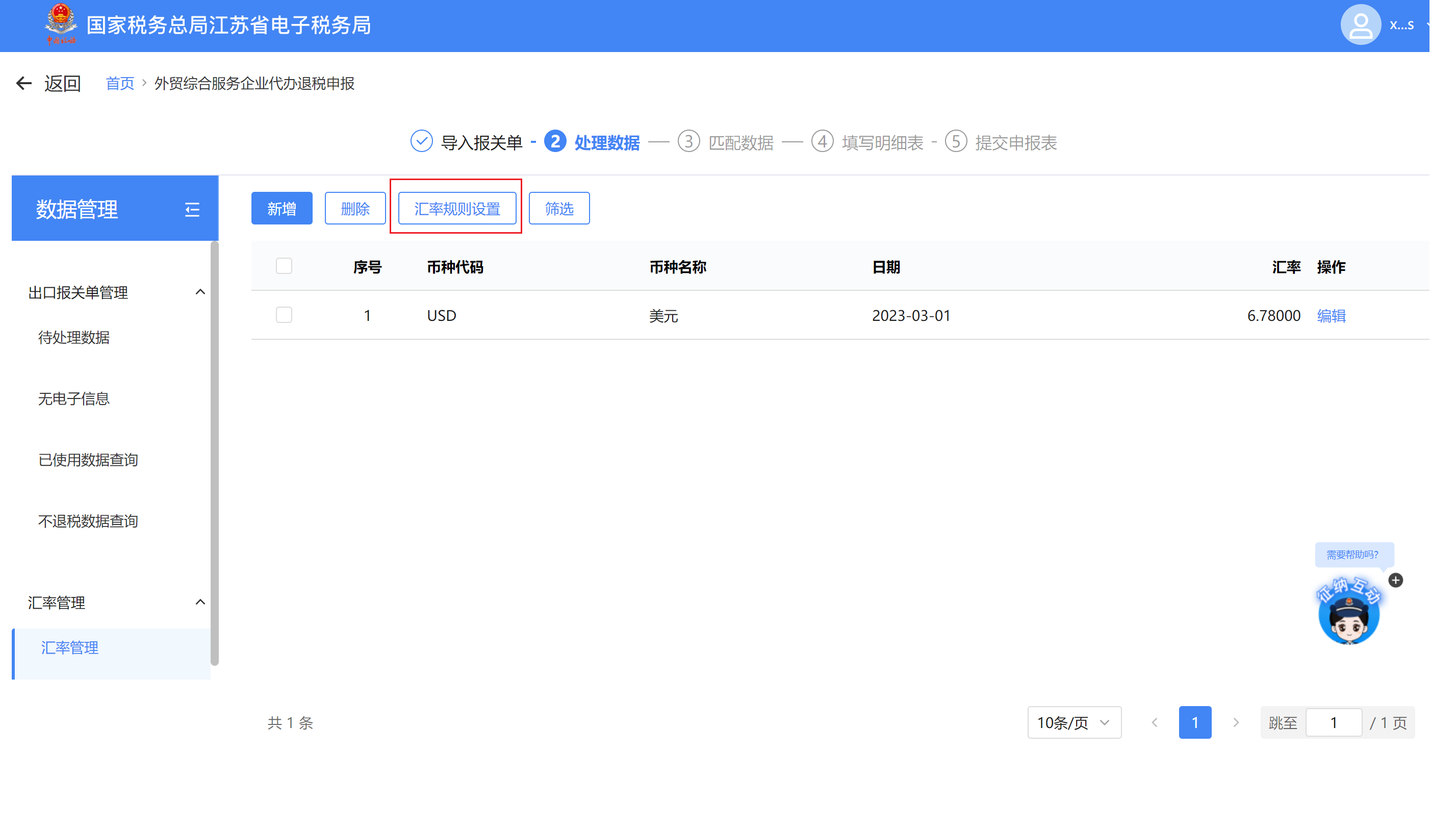Click the 征纳互动 assistant mascot

click(x=1348, y=612)
